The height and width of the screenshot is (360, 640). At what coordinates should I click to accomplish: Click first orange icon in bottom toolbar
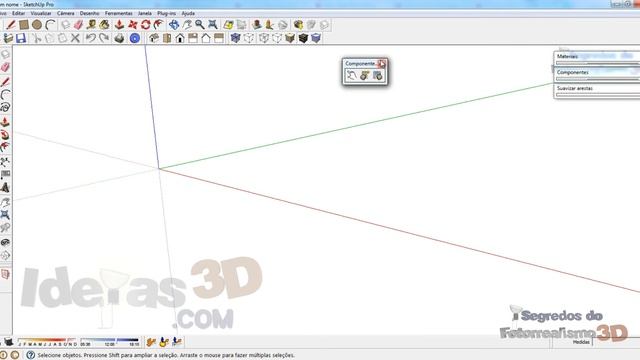tap(151, 342)
